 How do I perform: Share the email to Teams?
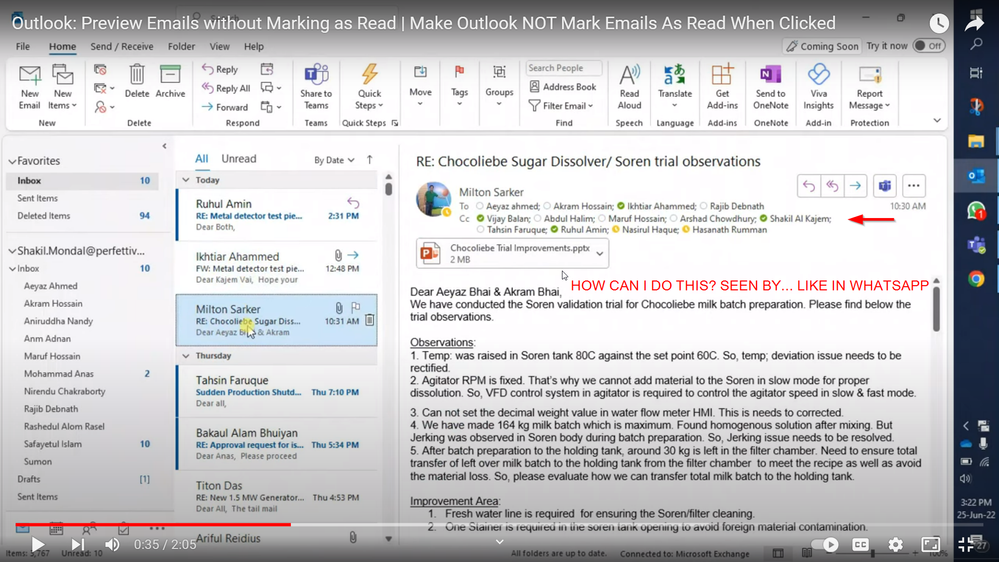tap(316, 87)
